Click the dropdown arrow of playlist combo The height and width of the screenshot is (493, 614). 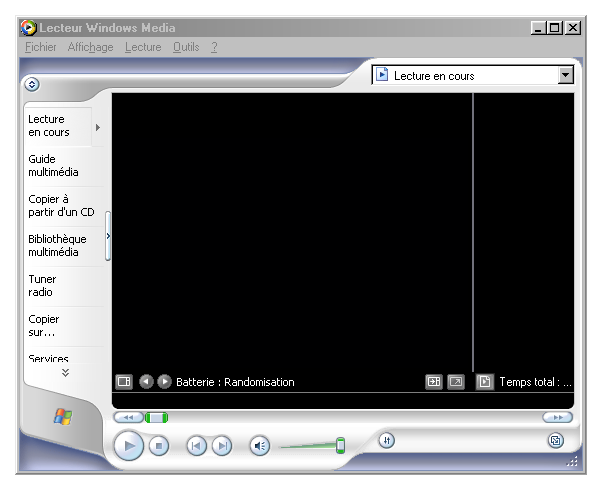point(565,75)
